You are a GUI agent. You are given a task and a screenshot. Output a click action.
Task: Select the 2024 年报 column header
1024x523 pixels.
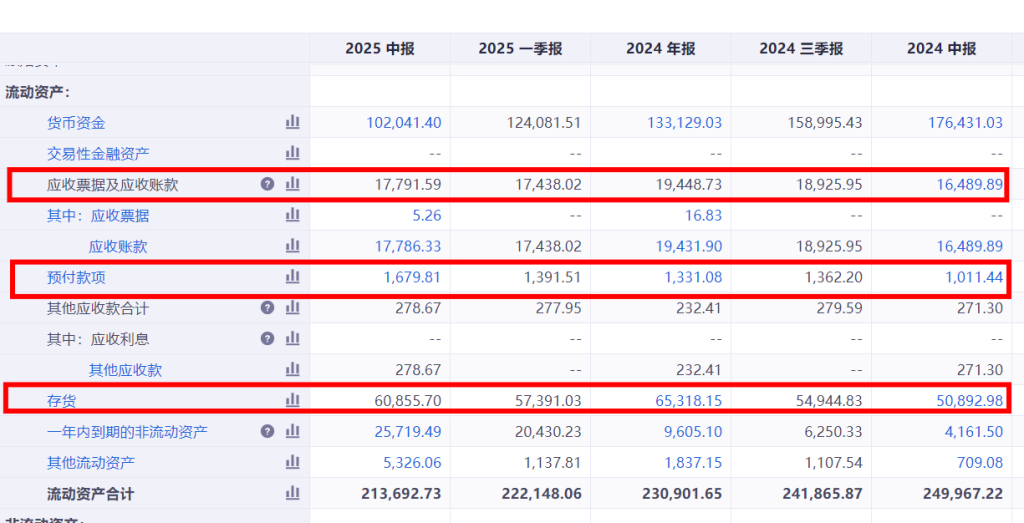(660, 48)
